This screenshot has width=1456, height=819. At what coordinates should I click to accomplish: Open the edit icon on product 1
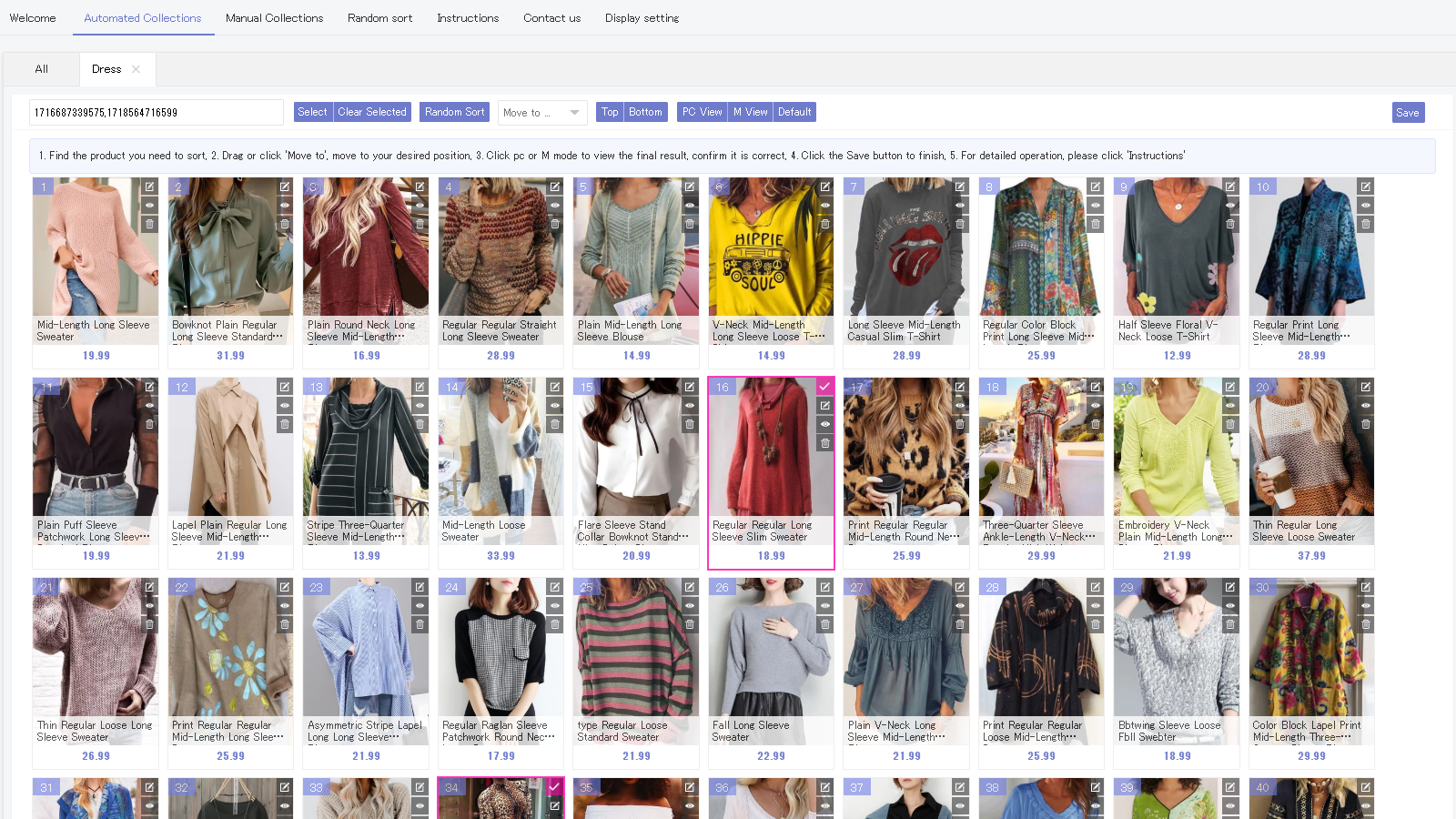[149, 187]
